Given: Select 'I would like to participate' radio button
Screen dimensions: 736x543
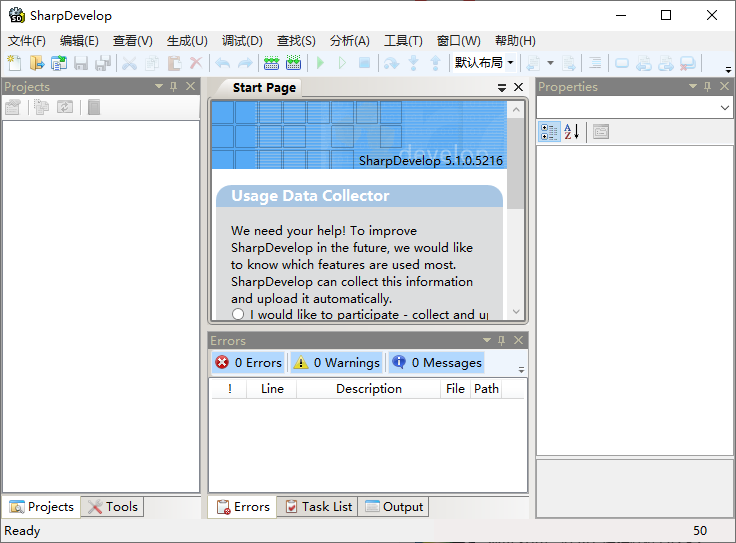Looking at the screenshot, I should click(238, 314).
